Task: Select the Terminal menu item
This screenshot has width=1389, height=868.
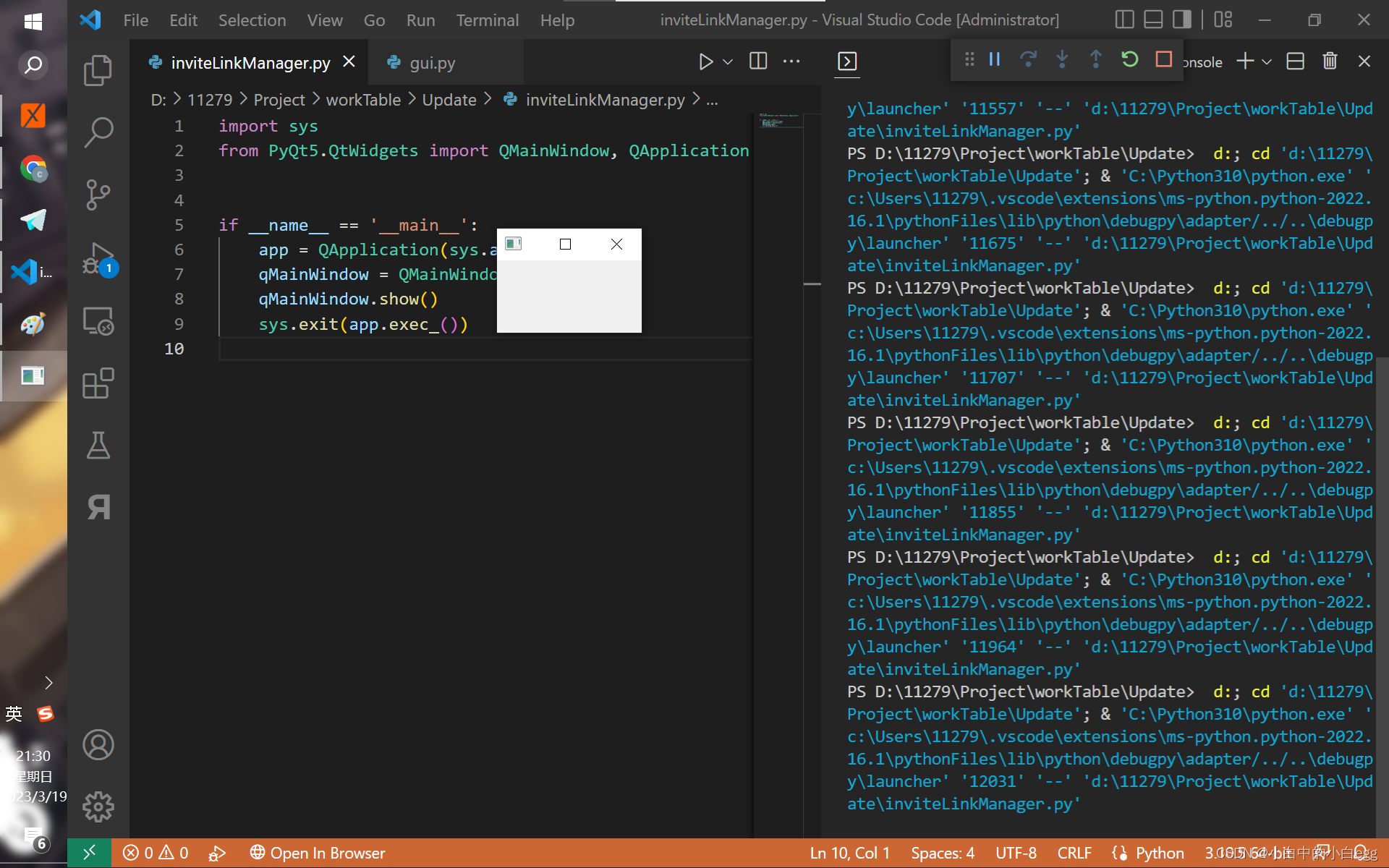Action: 487,20
